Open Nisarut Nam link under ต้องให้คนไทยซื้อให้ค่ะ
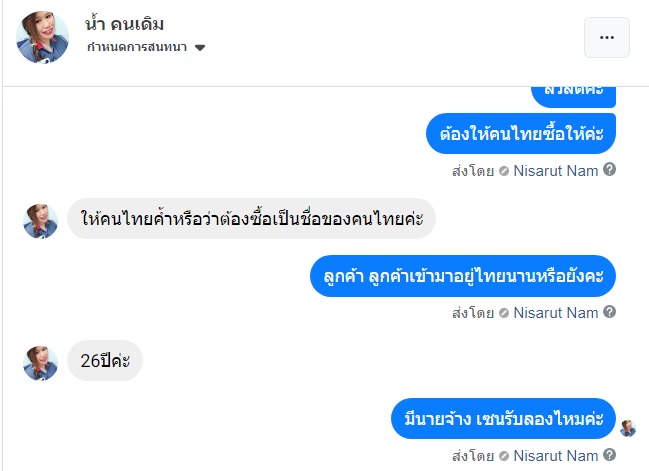 pyautogui.click(x=556, y=170)
